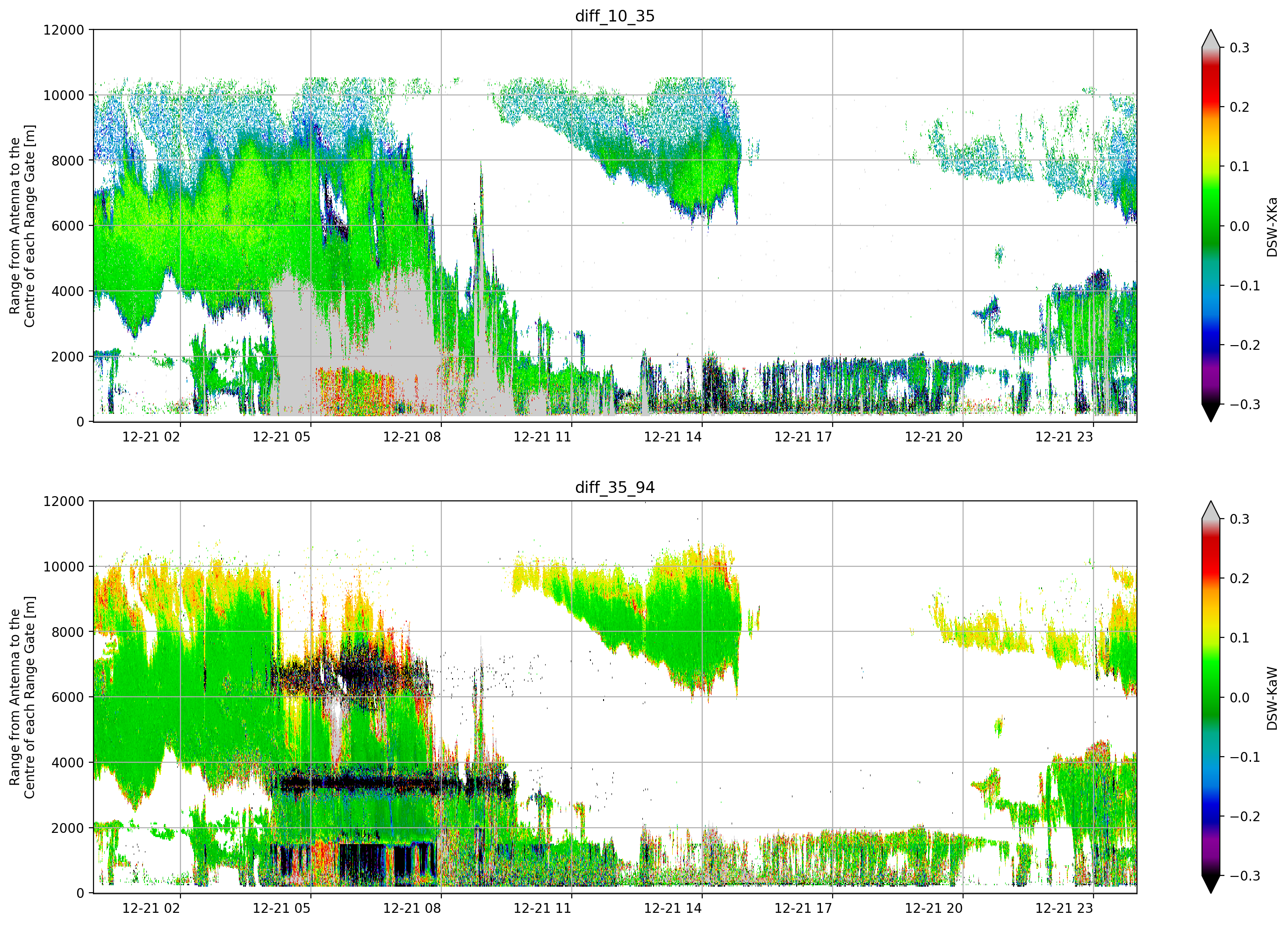This screenshot has width=1288, height=925.
Task: Click the '12-21 02' x-tick under the diff_35_94 plot
Action: click(151, 909)
